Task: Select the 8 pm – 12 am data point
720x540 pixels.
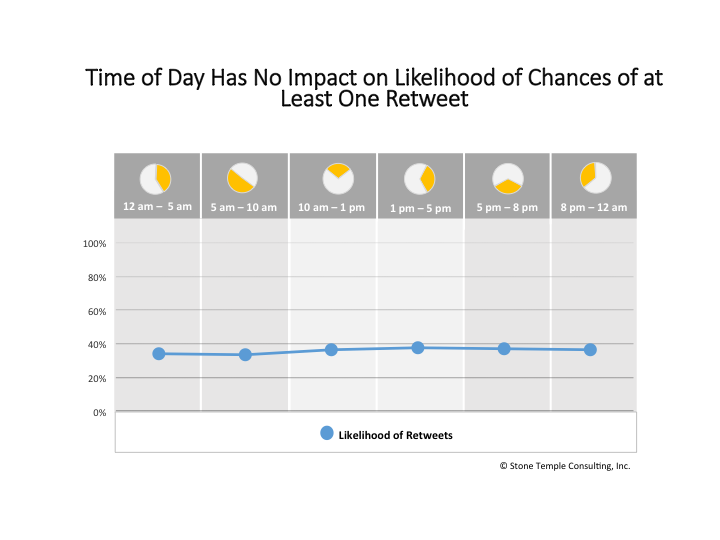Action: pyautogui.click(x=590, y=349)
